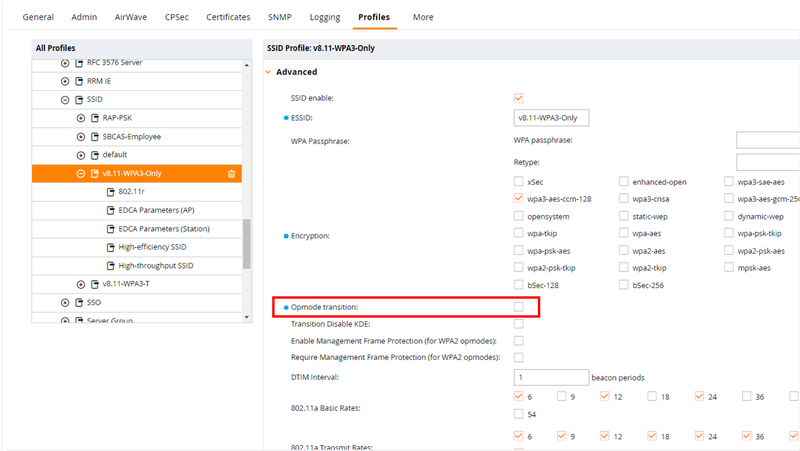
Task: Go to the CPSec tab
Action: (x=177, y=17)
